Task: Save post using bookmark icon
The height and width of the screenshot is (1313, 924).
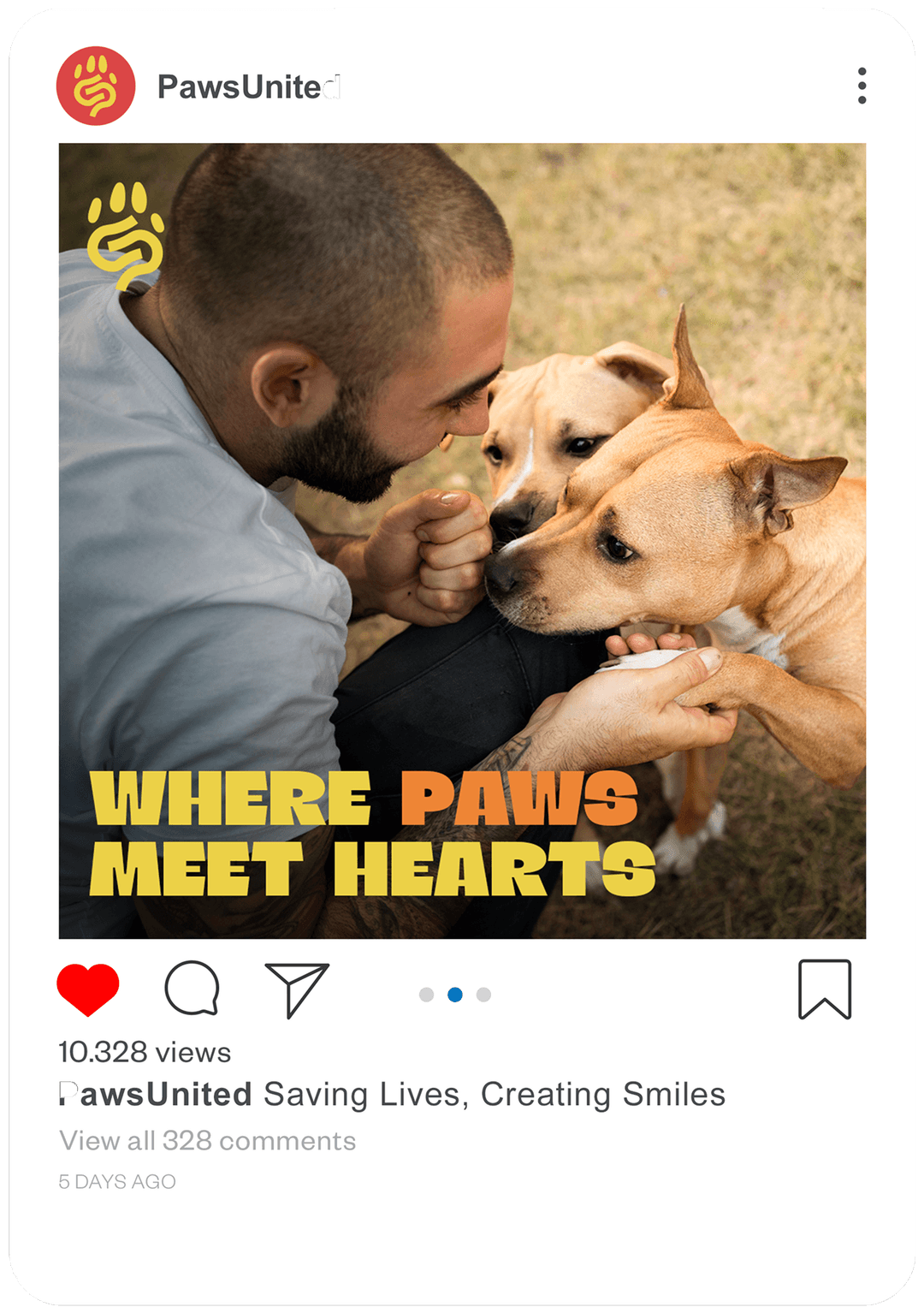Action: [825, 989]
